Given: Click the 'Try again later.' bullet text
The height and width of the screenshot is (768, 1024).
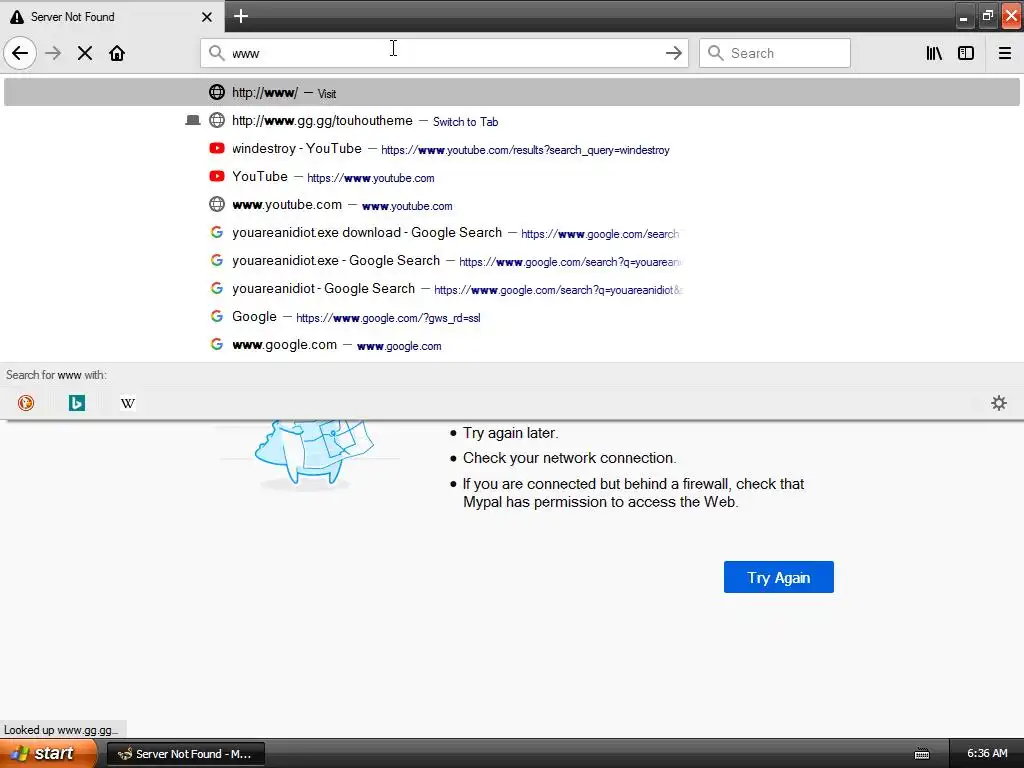Looking at the screenshot, I should coord(511,433).
